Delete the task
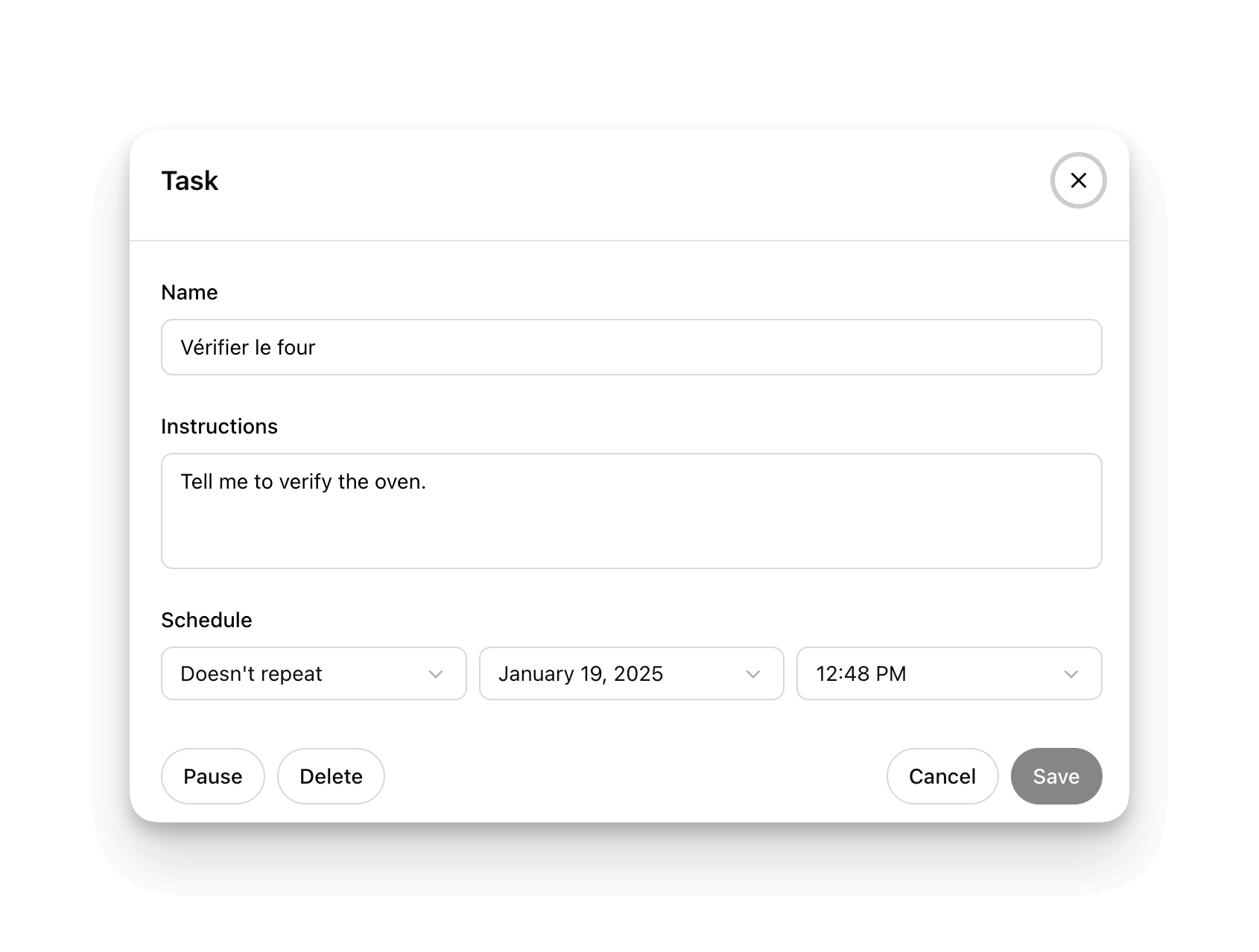 coord(331,776)
